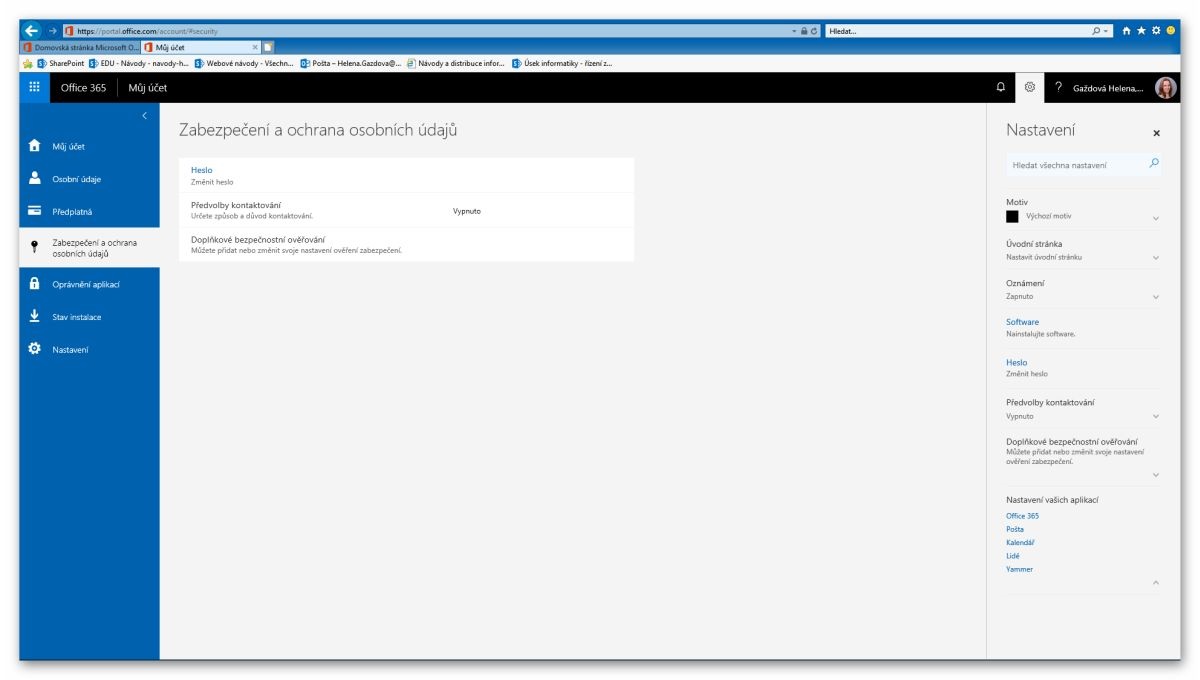Open SharePoint favorite in the bookmarks bar

pyautogui.click(x=60, y=63)
